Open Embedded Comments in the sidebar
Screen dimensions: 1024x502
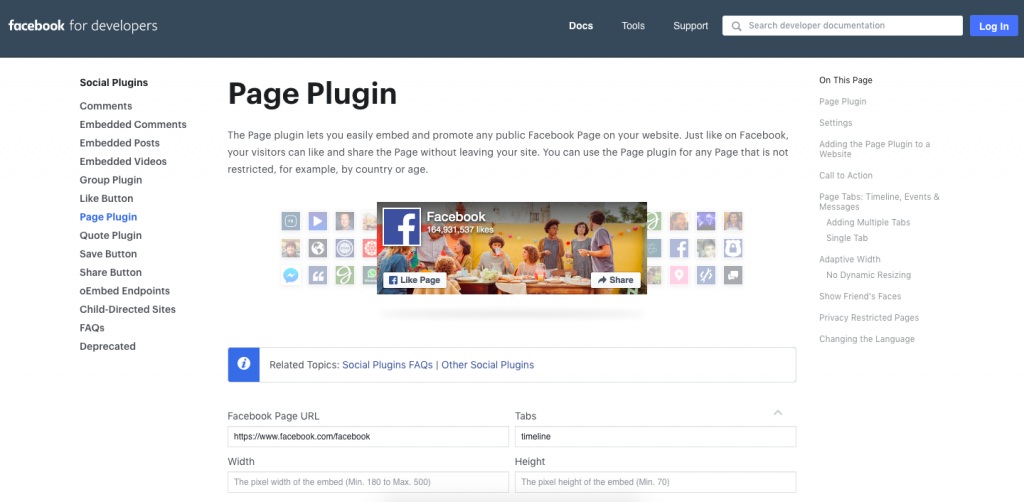133,124
